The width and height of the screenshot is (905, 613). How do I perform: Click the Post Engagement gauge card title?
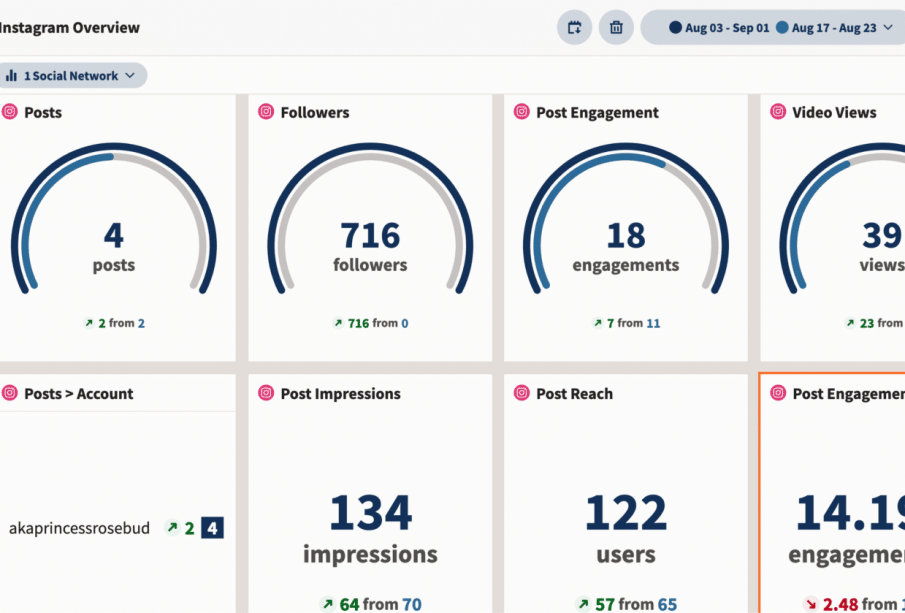click(597, 113)
